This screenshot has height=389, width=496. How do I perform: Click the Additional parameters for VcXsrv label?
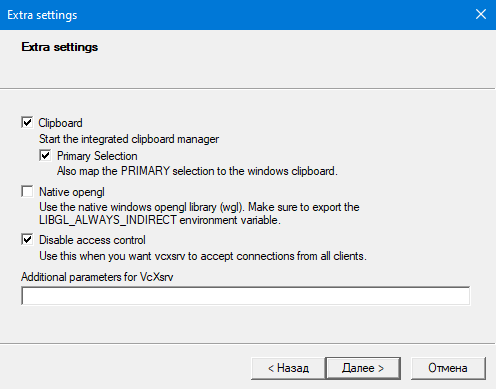click(x=97, y=277)
